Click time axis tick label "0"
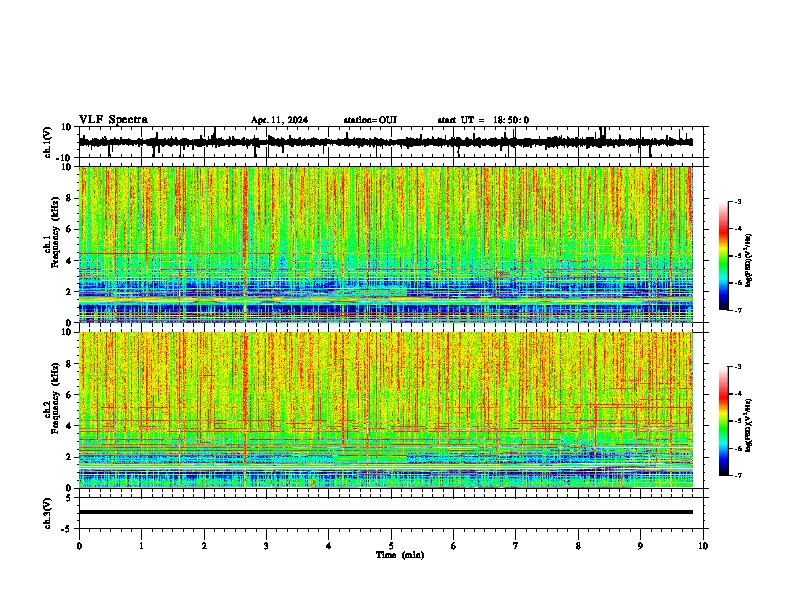The image size is (792, 612). (x=79, y=546)
